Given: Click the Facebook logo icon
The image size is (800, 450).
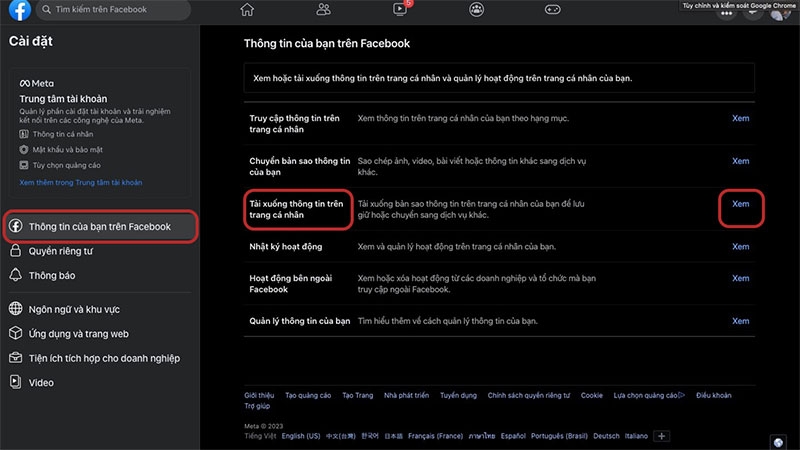Looking at the screenshot, I should pyautogui.click(x=19, y=9).
